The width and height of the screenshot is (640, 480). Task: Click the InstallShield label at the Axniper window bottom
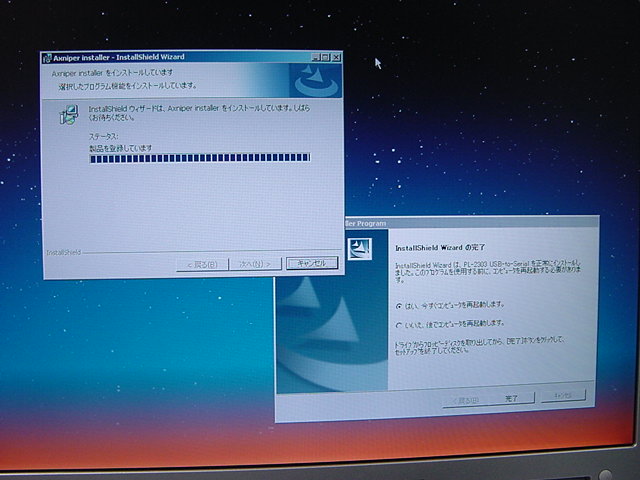click(x=64, y=253)
